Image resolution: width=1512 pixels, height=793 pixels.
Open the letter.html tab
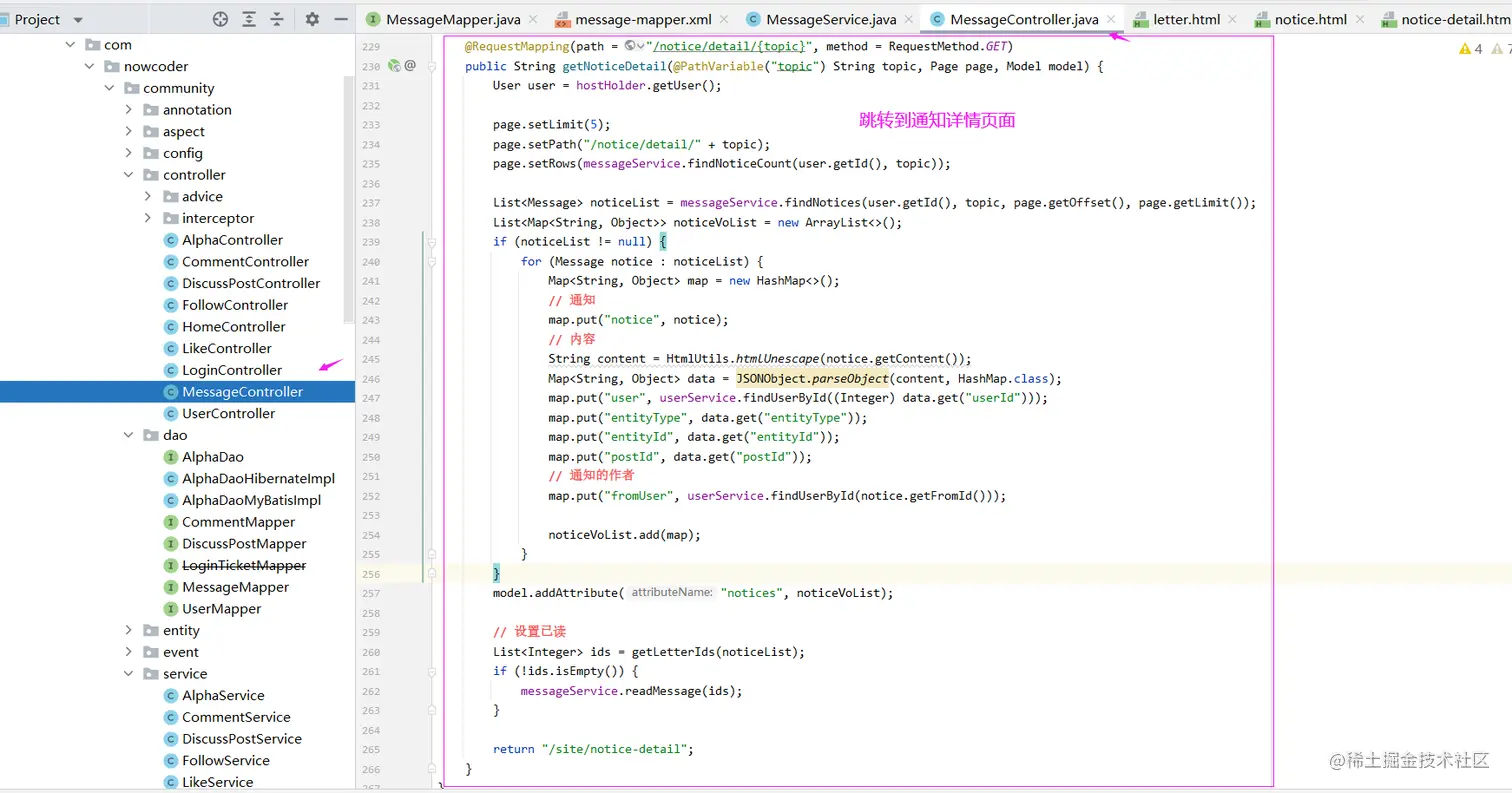1186,19
